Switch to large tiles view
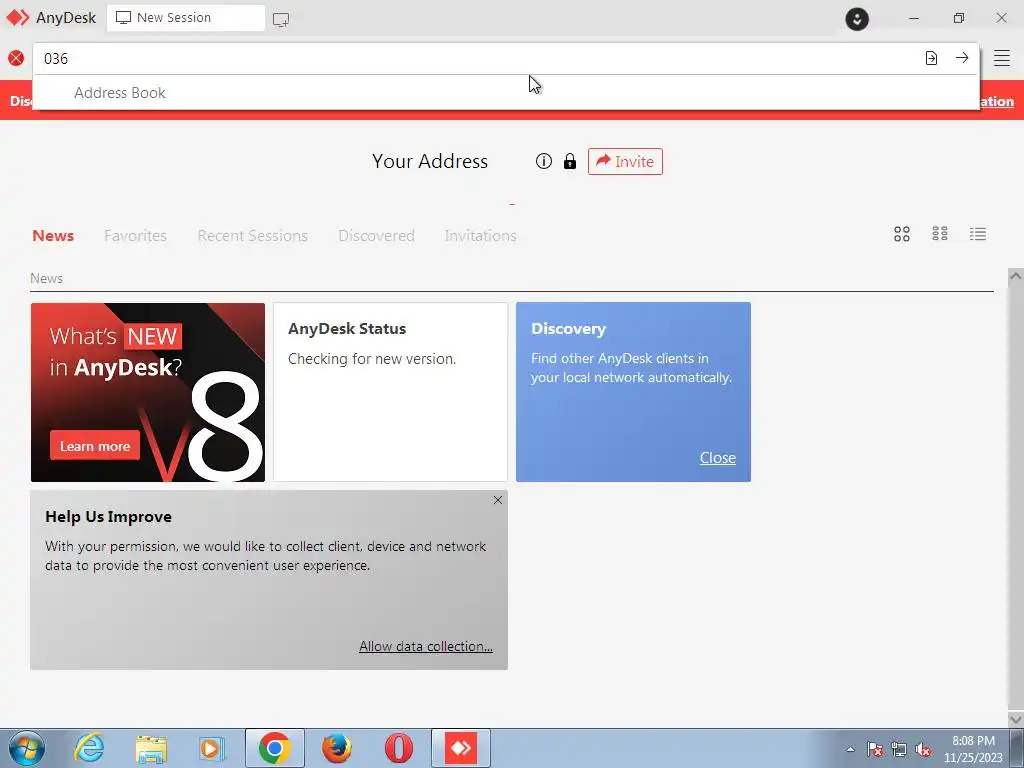 902,234
